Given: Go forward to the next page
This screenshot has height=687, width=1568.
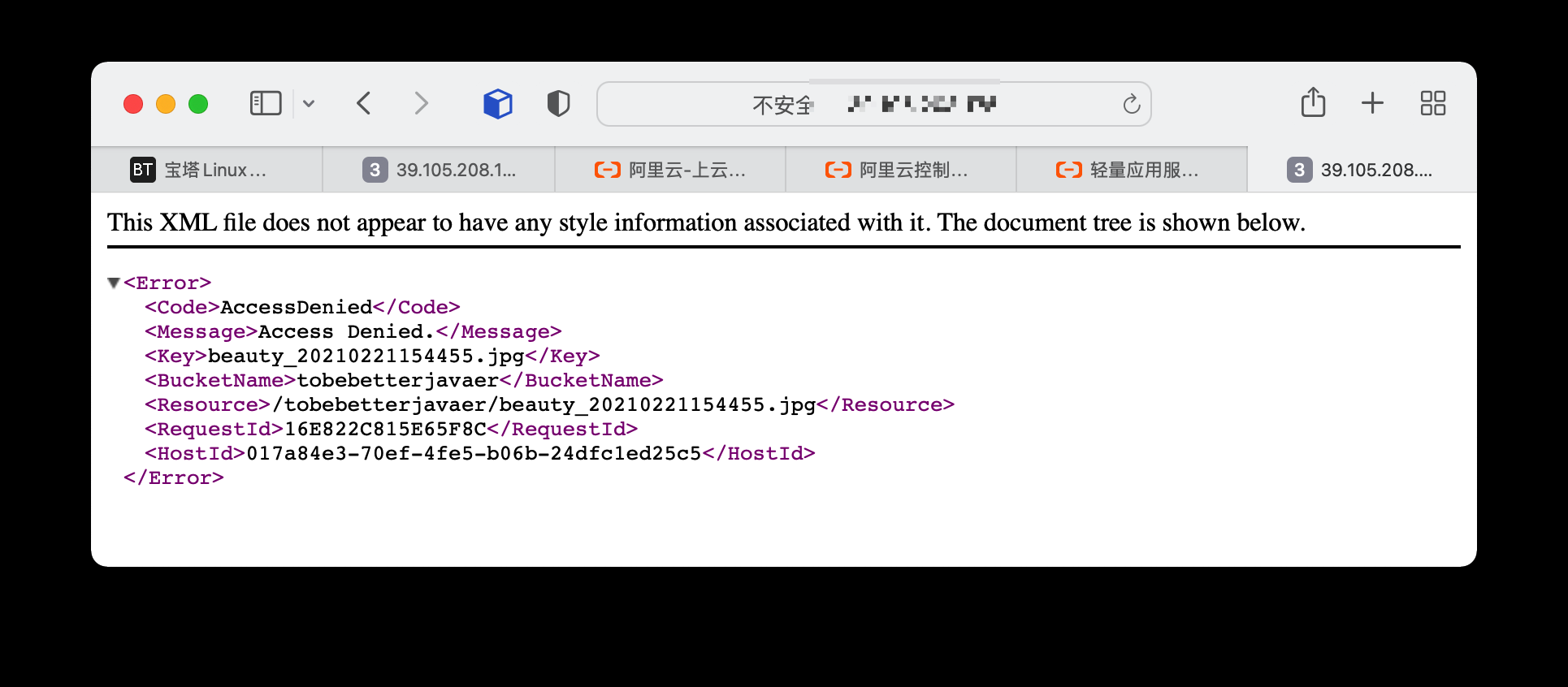Looking at the screenshot, I should click(x=420, y=103).
